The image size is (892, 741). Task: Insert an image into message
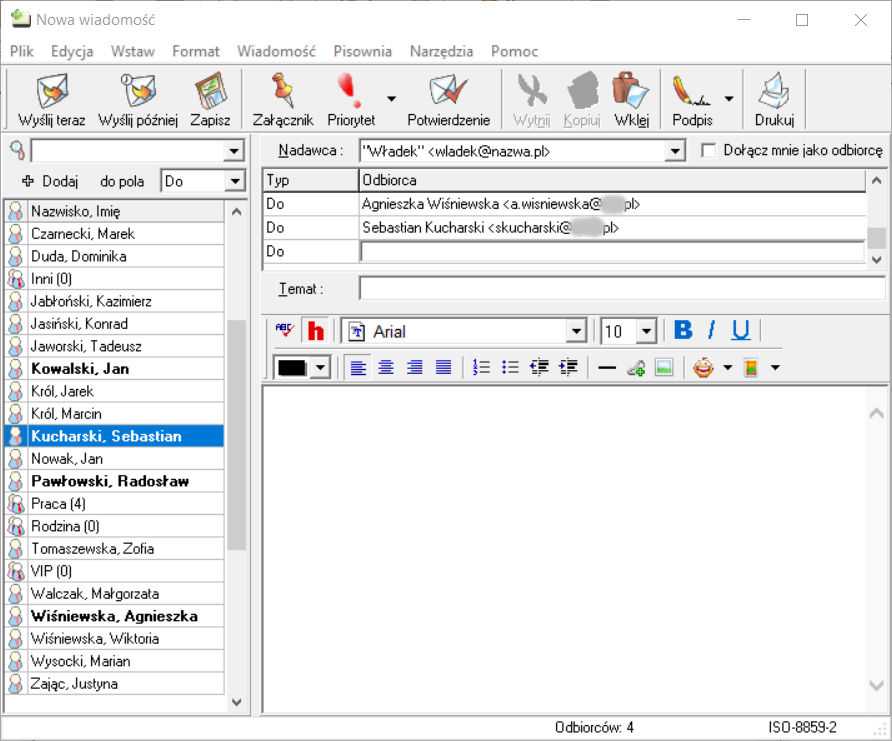(x=664, y=367)
